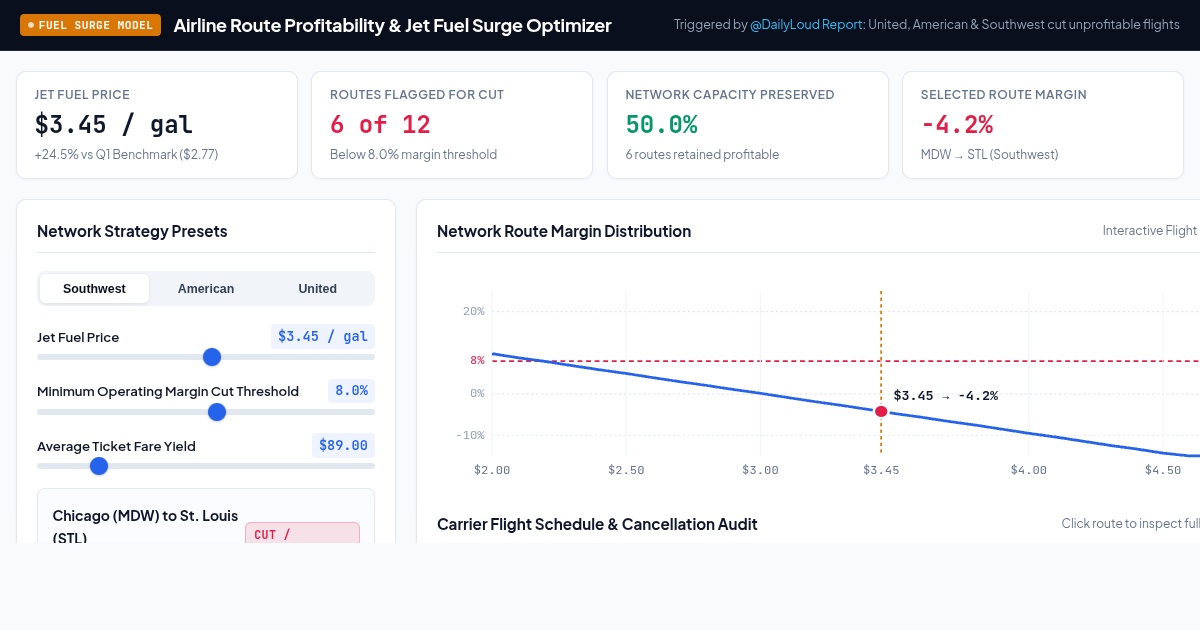Click the 0% y-axis label
Viewport: 1200px width, 630px height.
[477, 393]
